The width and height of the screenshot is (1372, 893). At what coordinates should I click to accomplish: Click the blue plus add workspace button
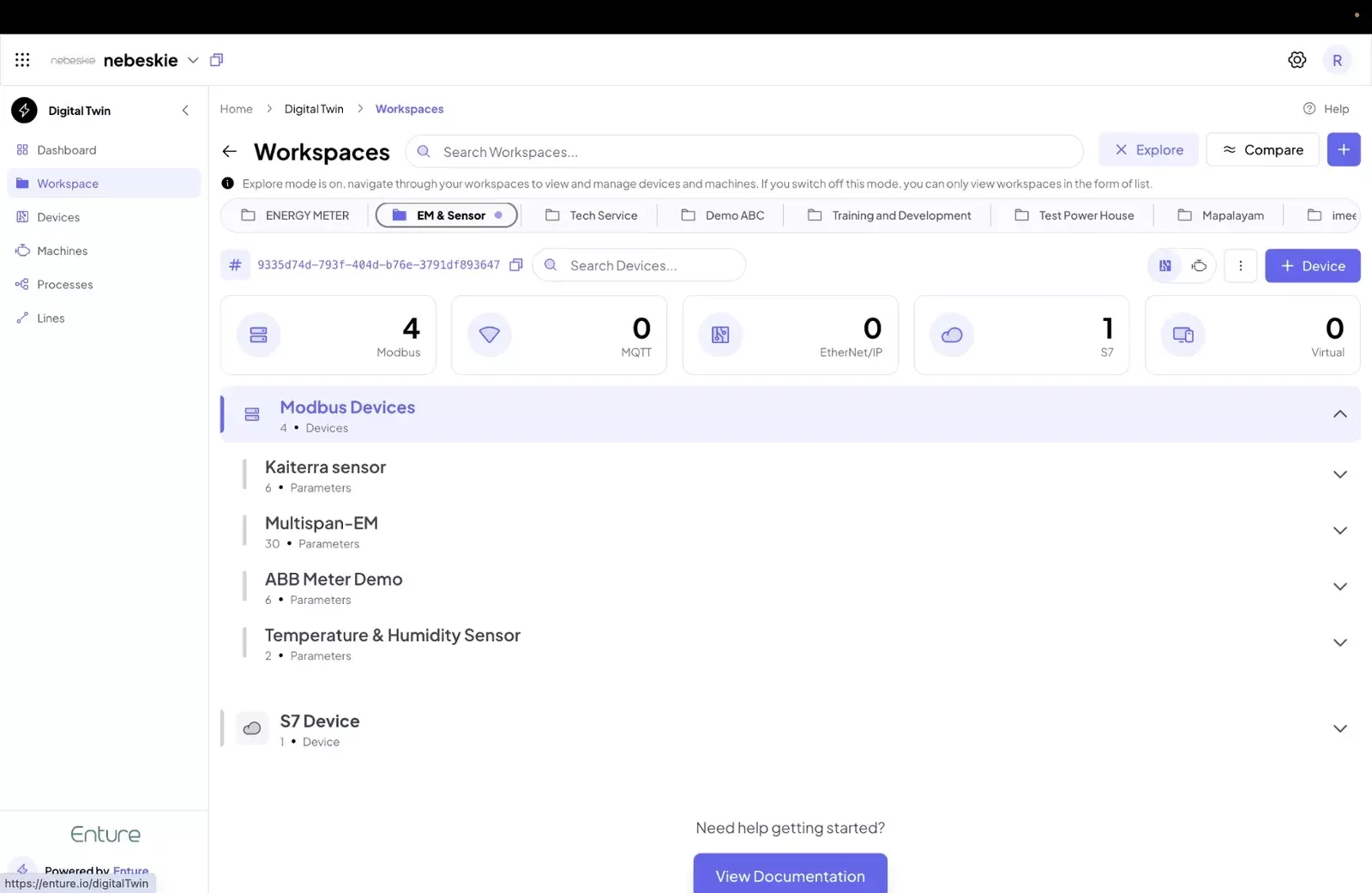1343,150
